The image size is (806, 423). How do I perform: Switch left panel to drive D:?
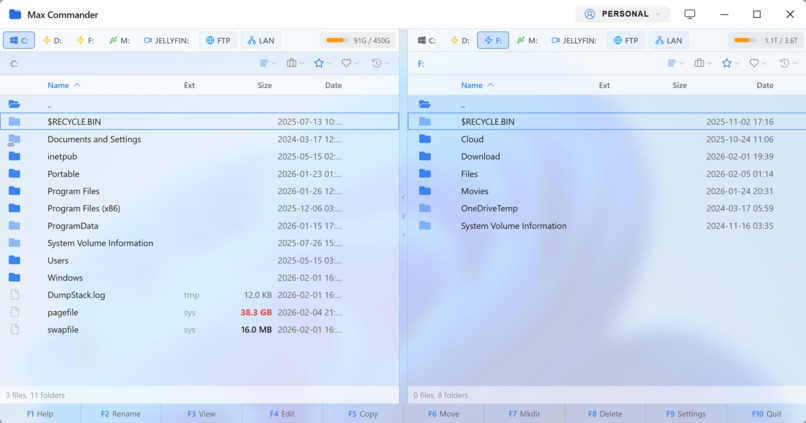point(52,40)
